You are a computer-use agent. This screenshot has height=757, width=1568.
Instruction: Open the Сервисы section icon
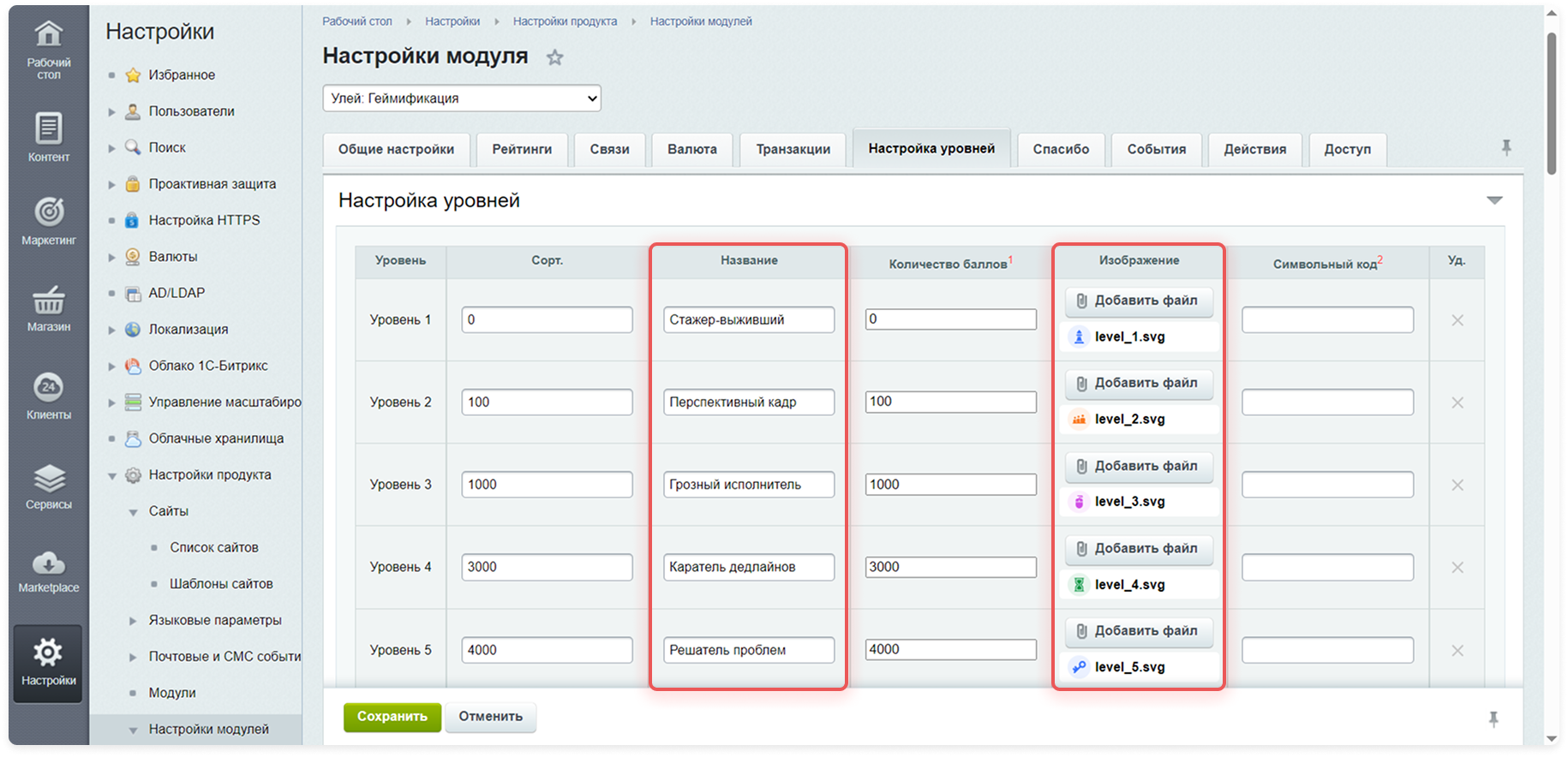(x=48, y=486)
